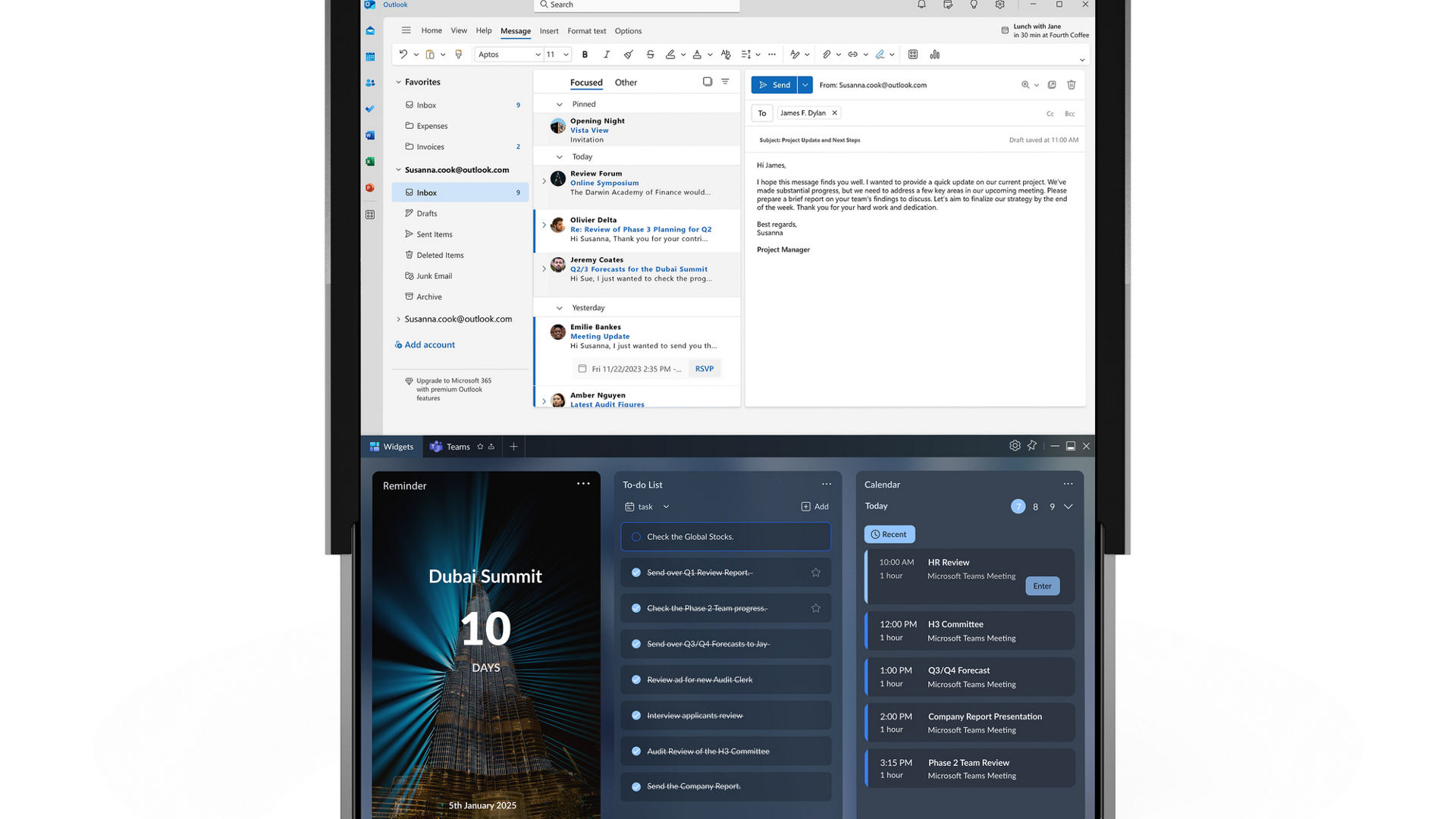Uncheck 'Send over Q3/Q4 Forecasts to Jay' task

point(636,644)
